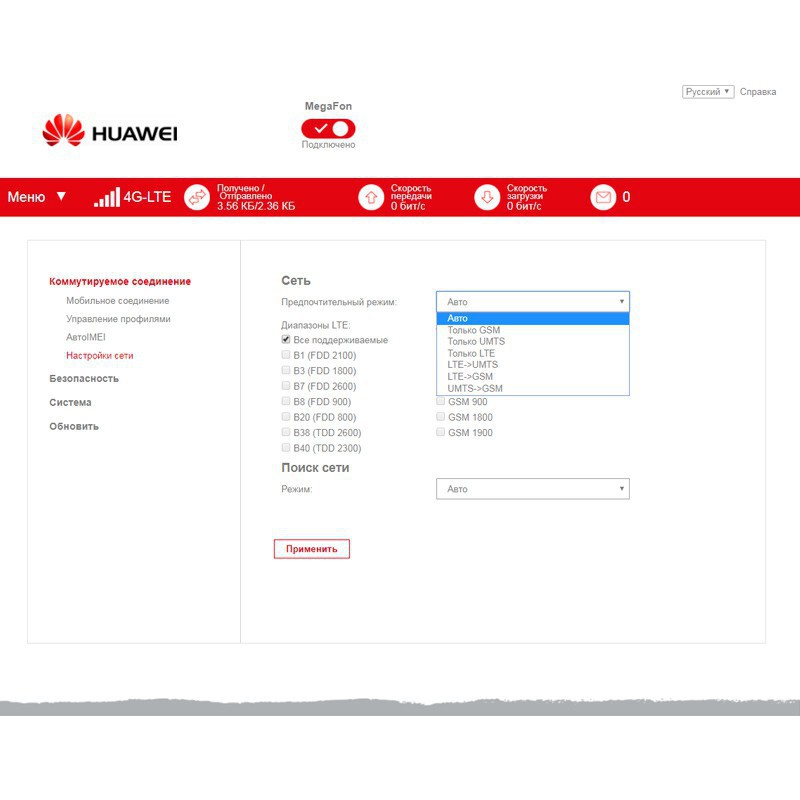Check the GSM 1800 checkbox
Viewport: 800px width, 800px height.
click(x=441, y=417)
